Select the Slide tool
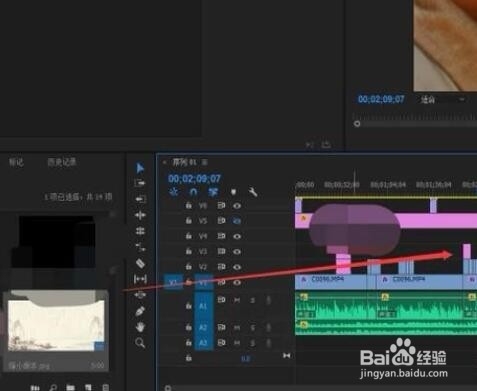Viewport: 477px width, 391px height. pyautogui.click(x=140, y=295)
